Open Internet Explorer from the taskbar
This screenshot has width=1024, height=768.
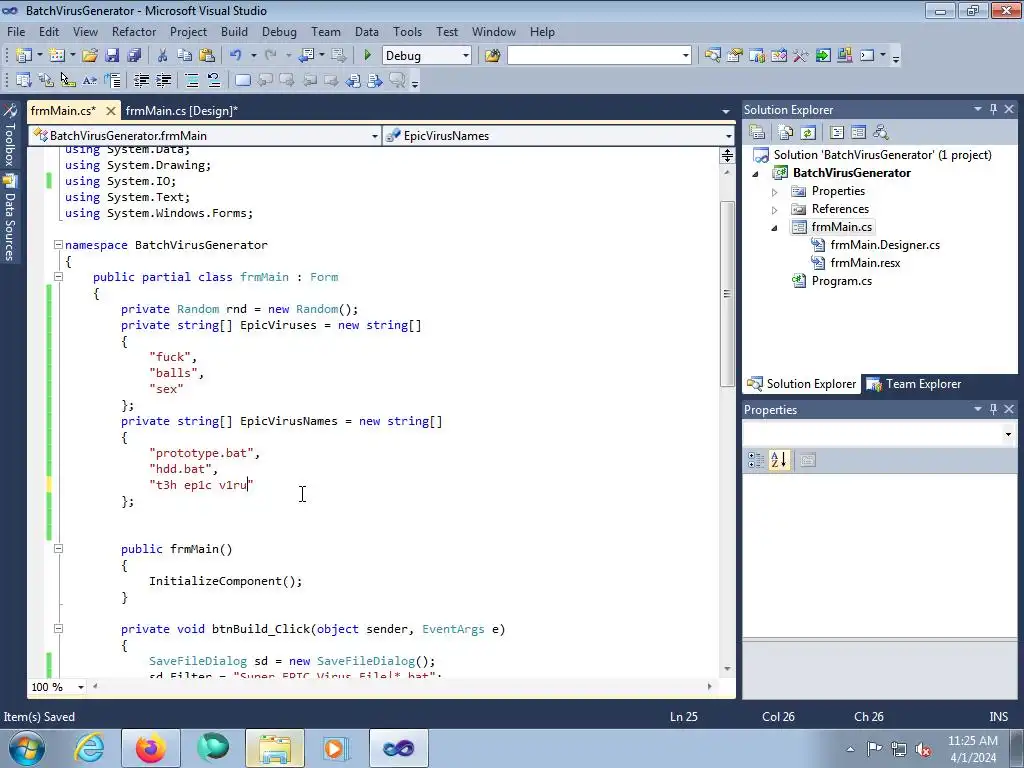[89, 748]
